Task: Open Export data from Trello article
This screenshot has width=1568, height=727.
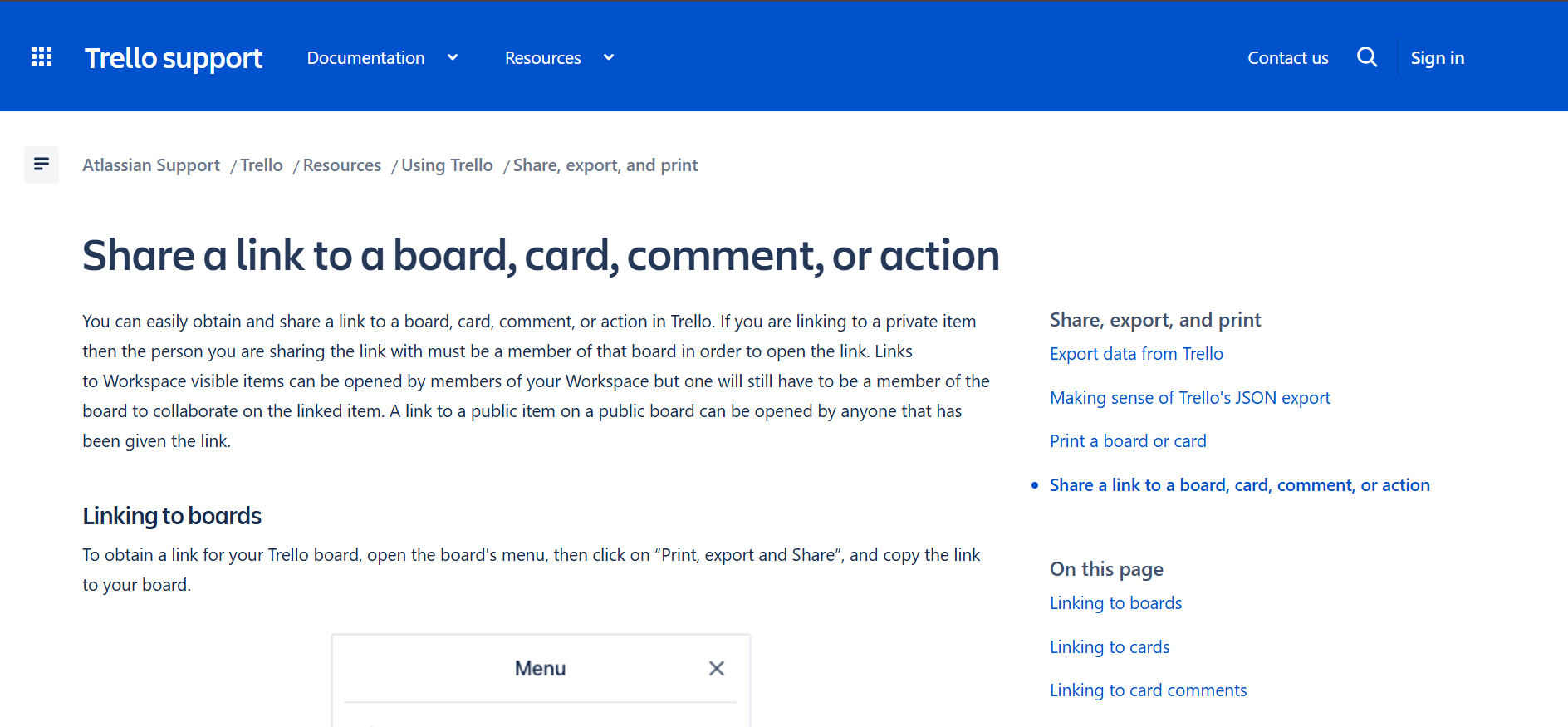Action: [x=1136, y=354]
